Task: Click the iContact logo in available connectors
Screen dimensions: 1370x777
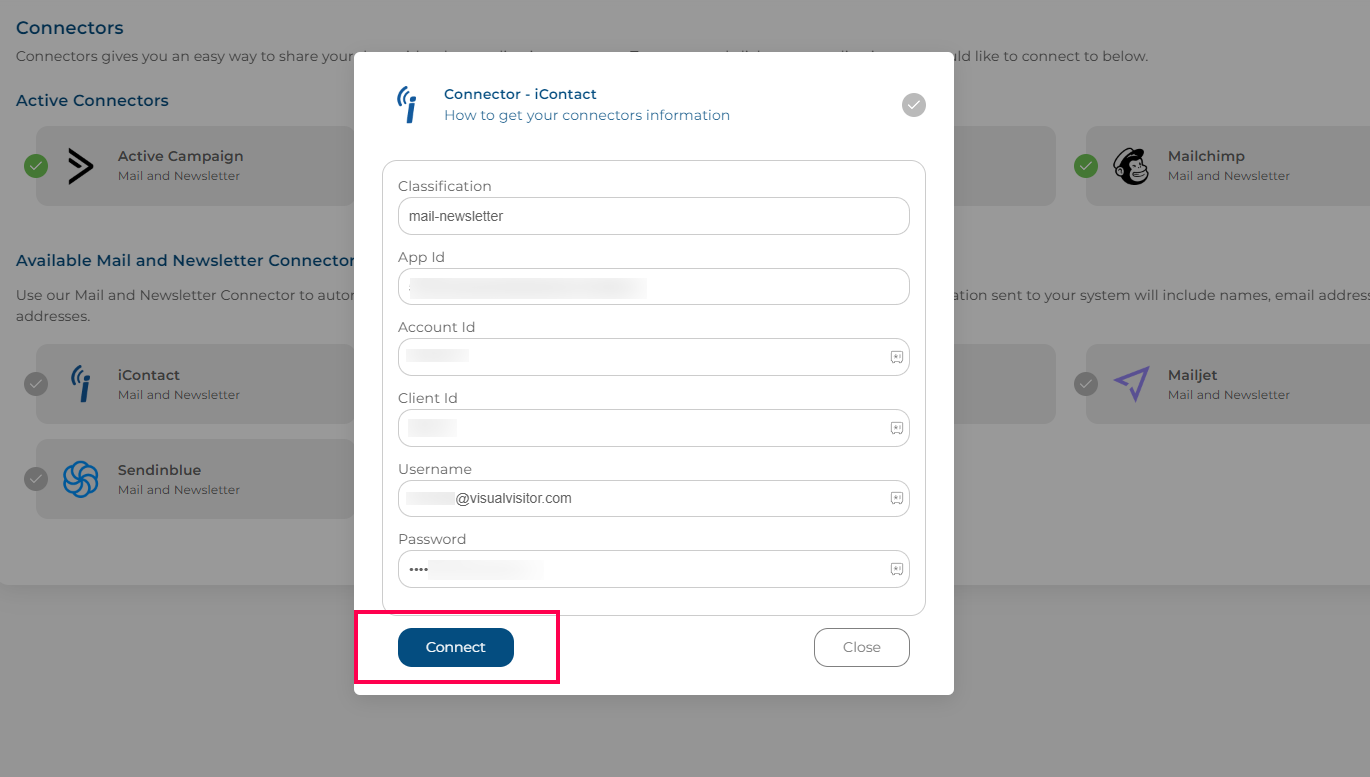Action: coord(81,384)
